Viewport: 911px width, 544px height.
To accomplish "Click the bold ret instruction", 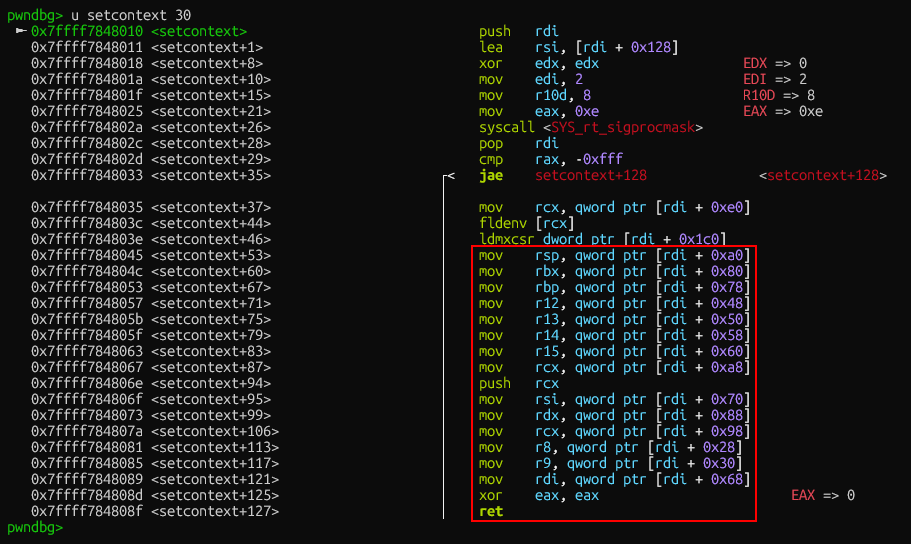I will (x=491, y=512).
